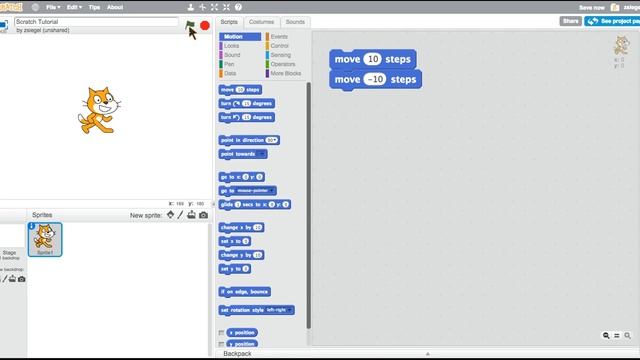Click the move 10 steps script block
Screen dimensions: 640x360
coord(373,59)
